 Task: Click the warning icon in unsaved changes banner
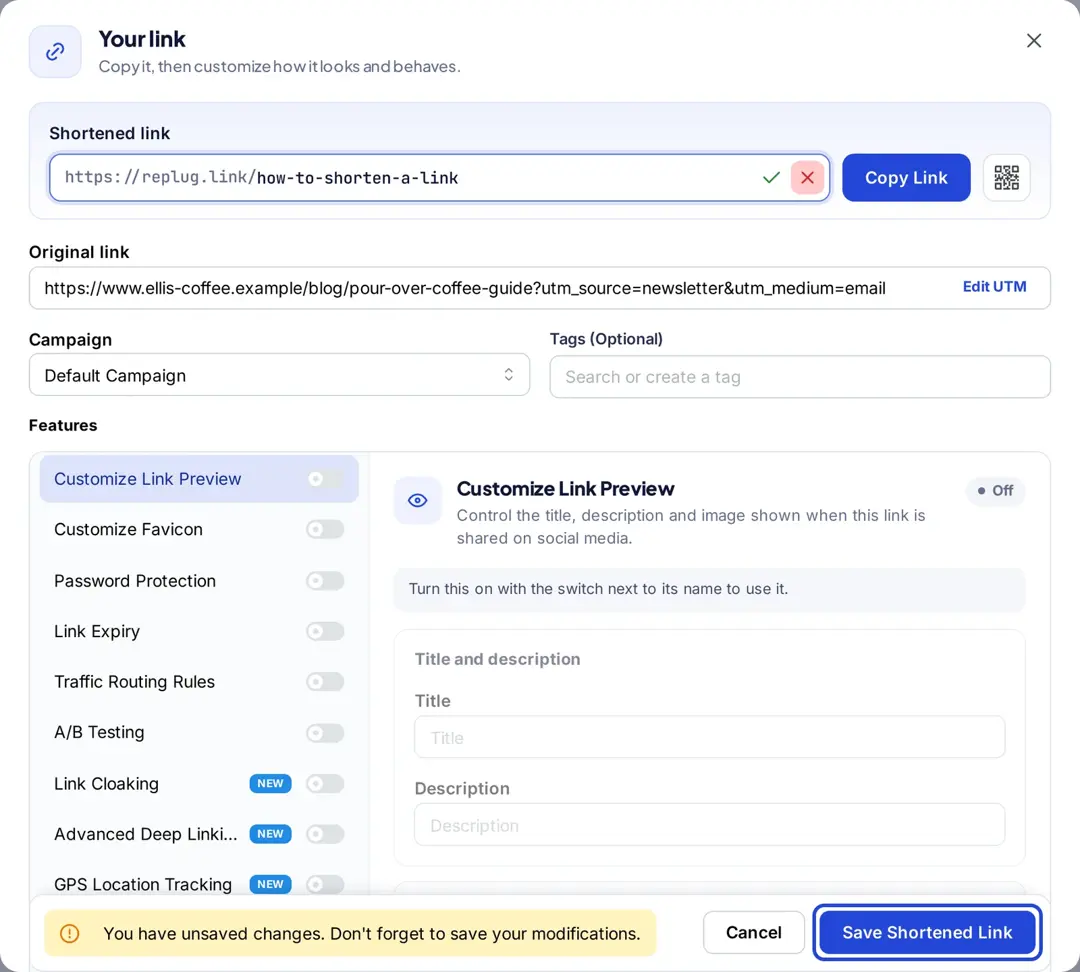click(70, 933)
